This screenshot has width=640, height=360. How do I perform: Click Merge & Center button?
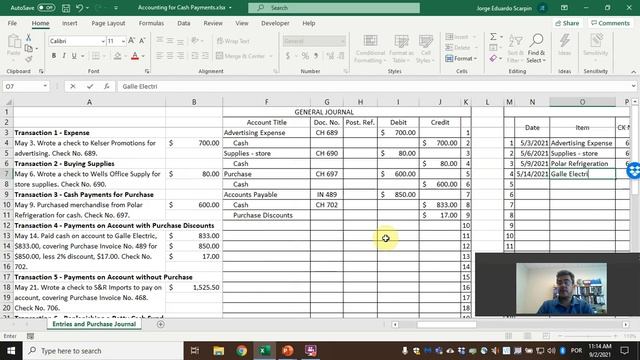(x=241, y=56)
